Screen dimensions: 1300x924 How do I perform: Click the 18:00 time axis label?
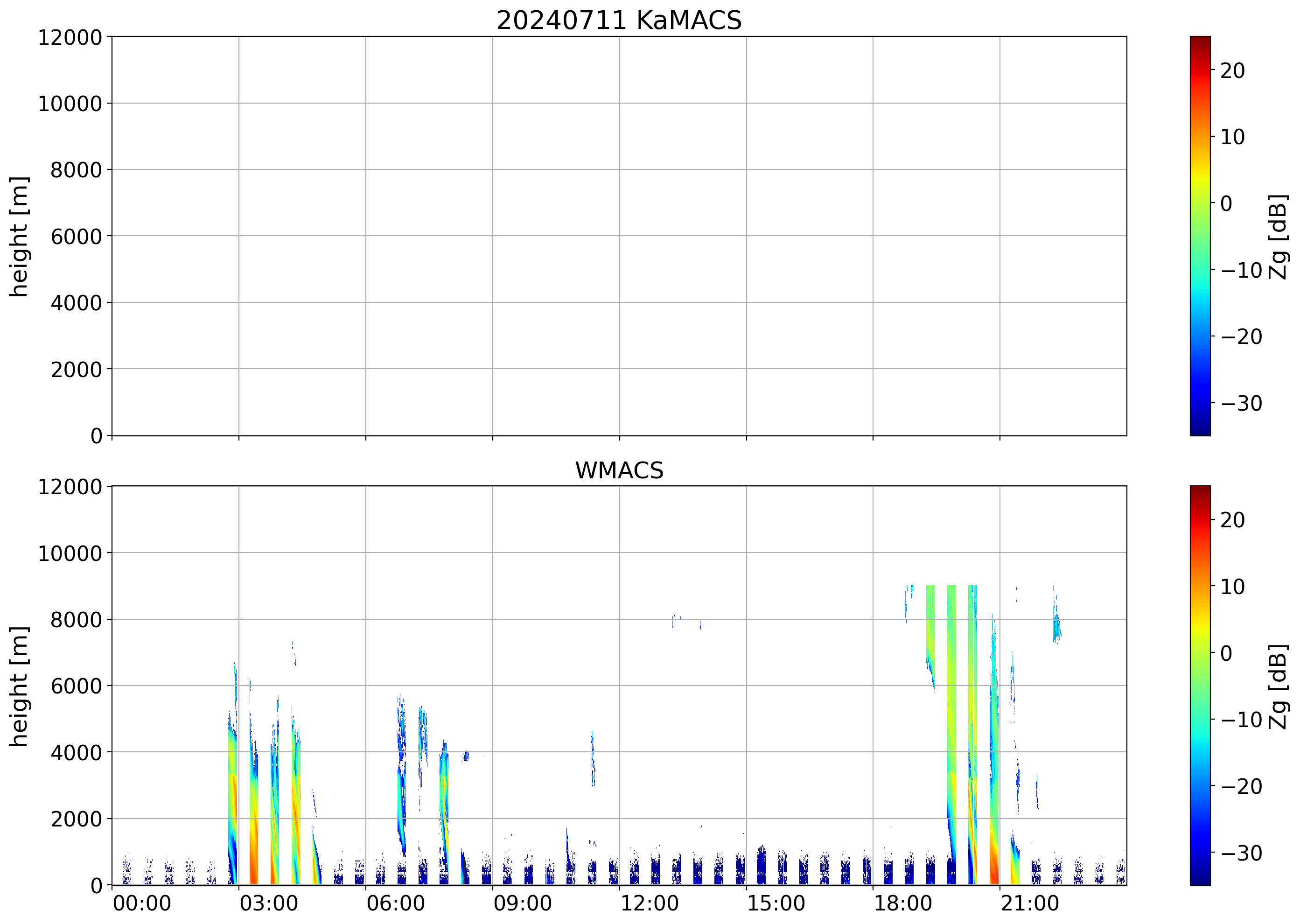[903, 903]
